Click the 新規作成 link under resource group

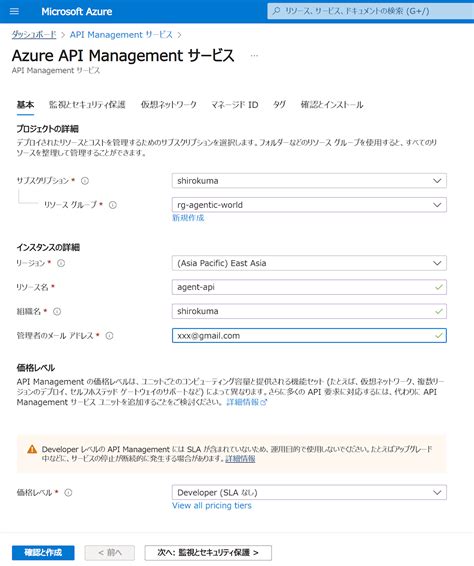pos(188,218)
